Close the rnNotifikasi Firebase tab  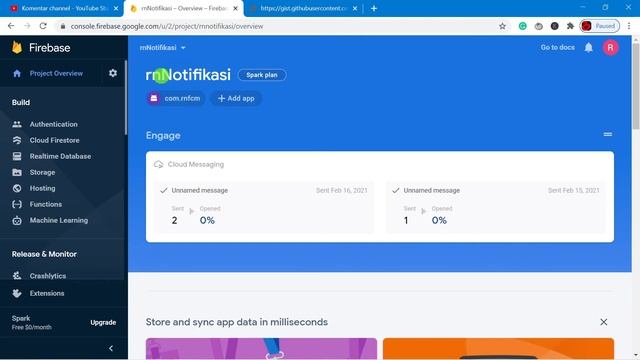[236, 8]
